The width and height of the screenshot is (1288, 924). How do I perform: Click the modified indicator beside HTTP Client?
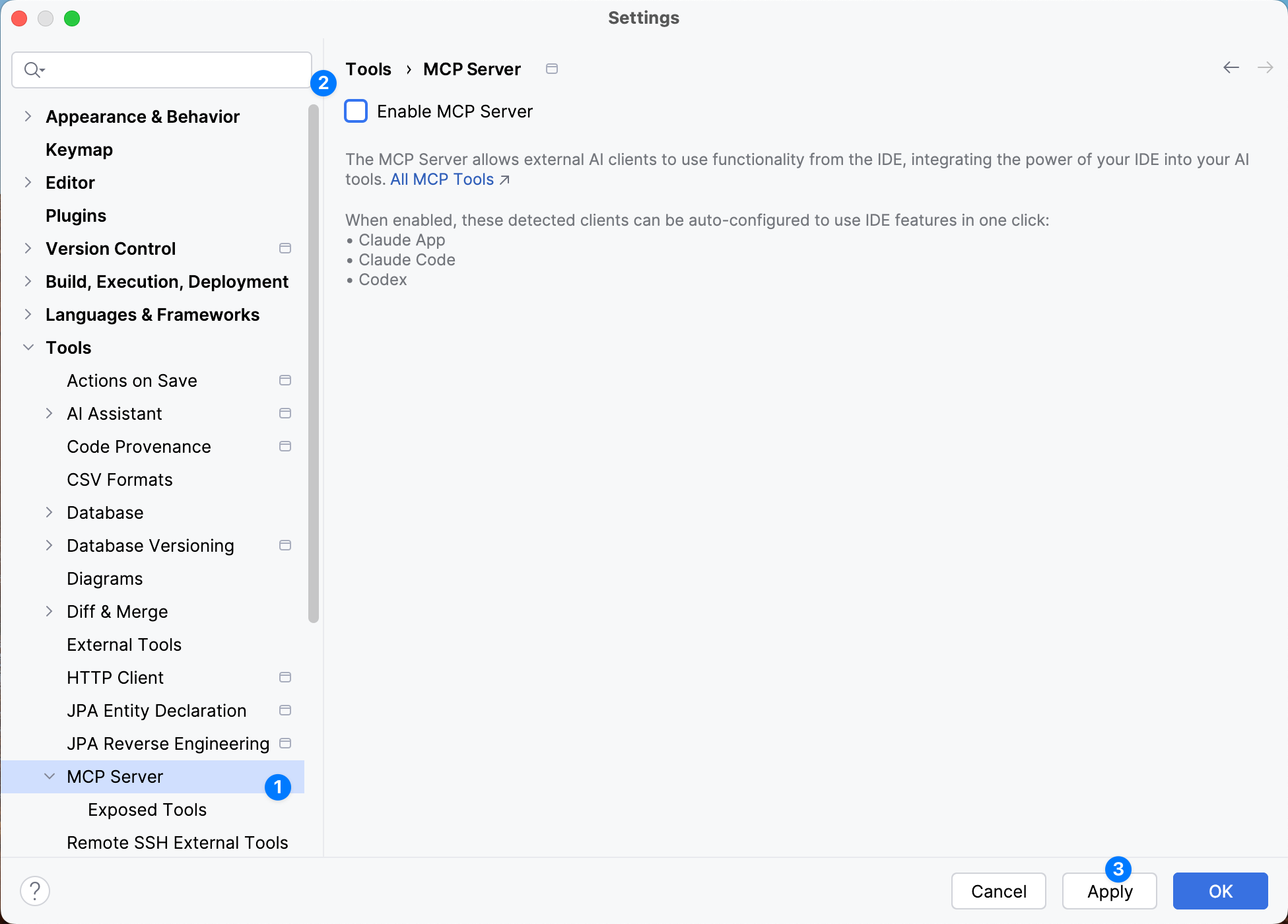285,677
